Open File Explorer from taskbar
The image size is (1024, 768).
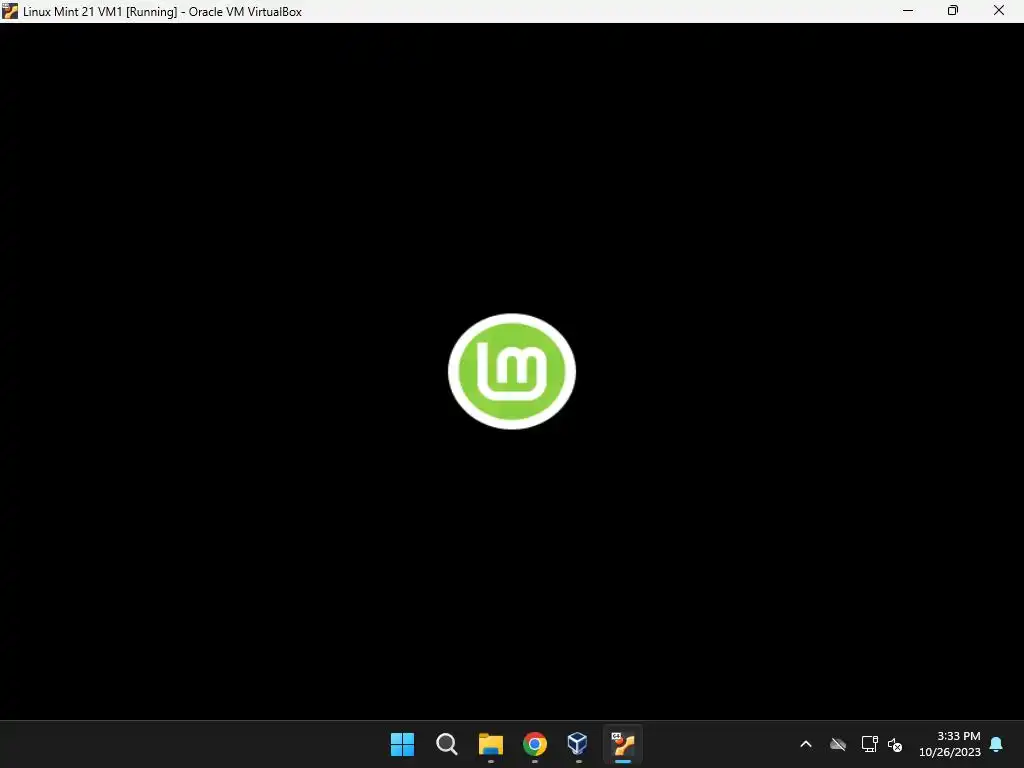tap(490, 744)
